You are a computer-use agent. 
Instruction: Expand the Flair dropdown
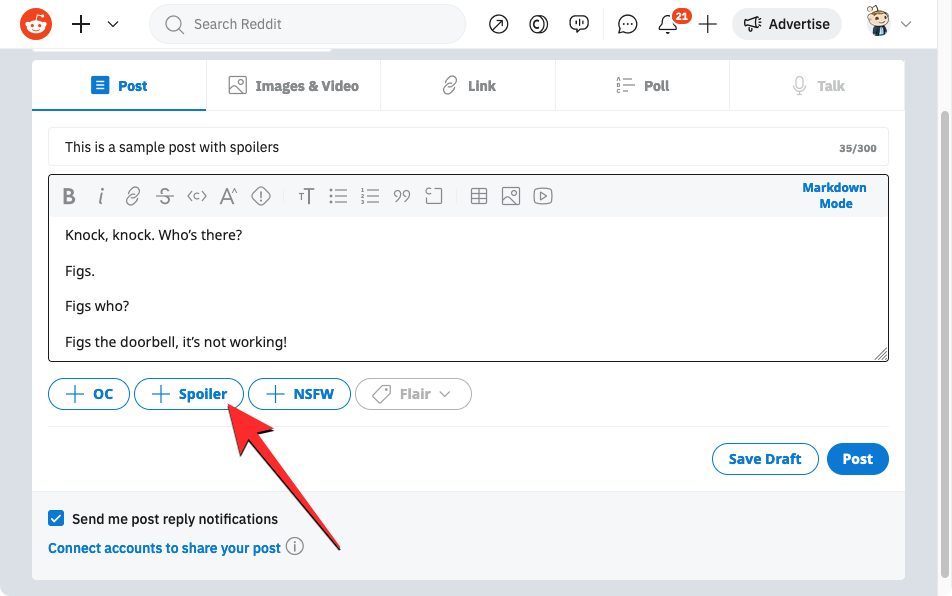(x=413, y=394)
